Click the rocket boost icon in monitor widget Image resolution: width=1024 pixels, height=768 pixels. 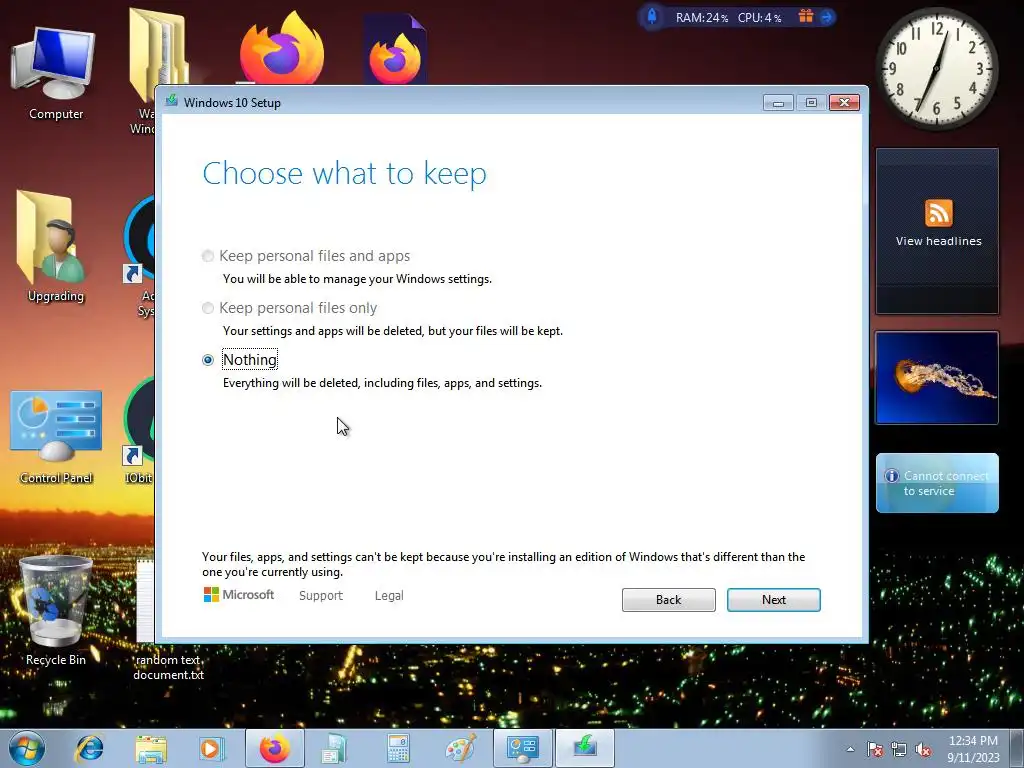coord(652,16)
